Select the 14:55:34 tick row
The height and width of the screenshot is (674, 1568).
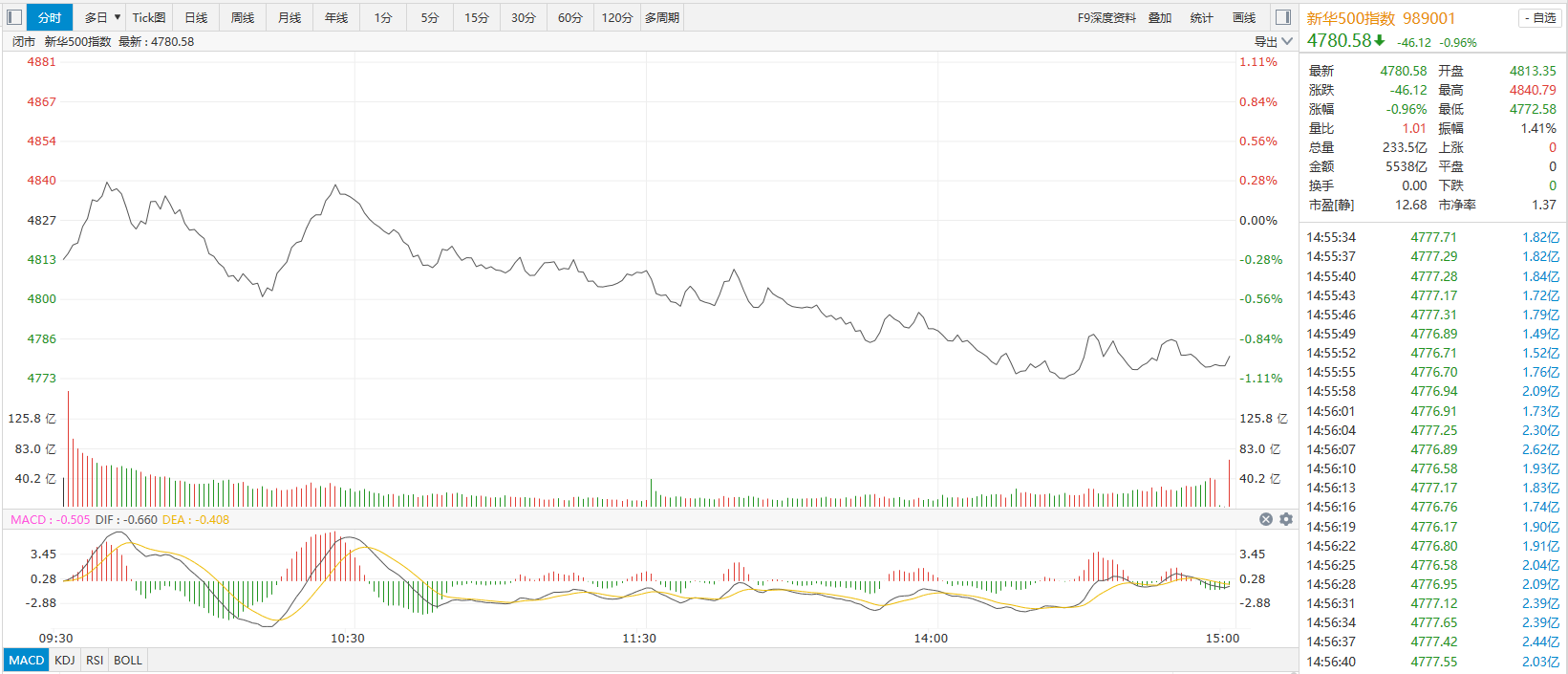click(x=1432, y=237)
